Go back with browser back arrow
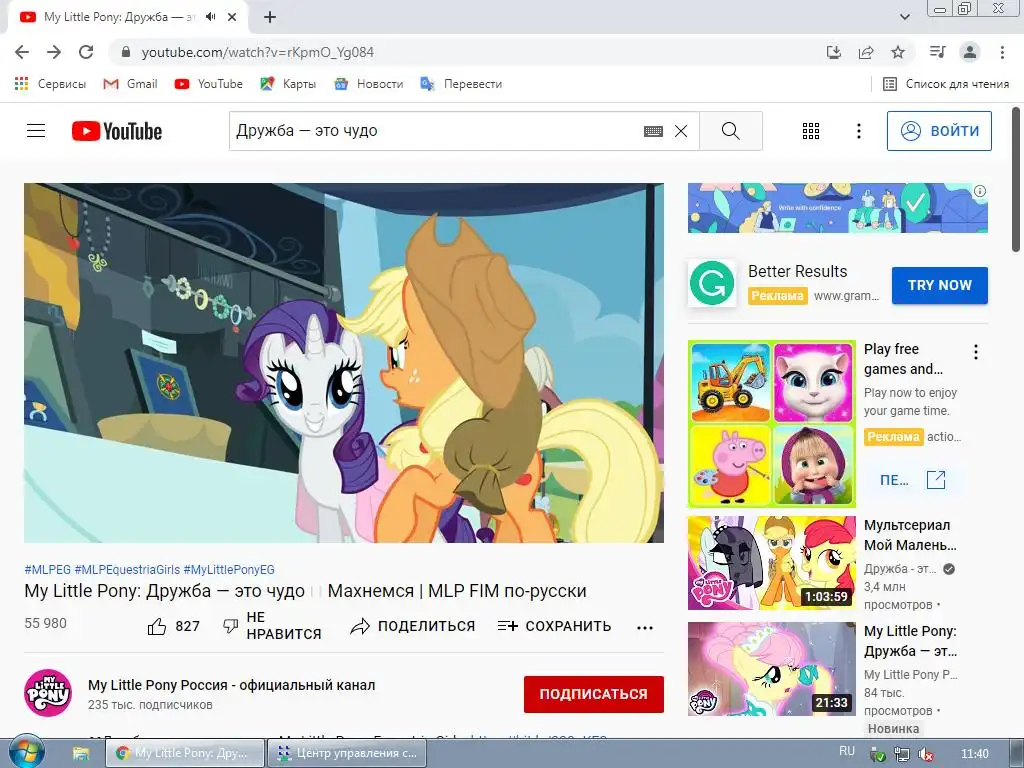 tap(22, 52)
